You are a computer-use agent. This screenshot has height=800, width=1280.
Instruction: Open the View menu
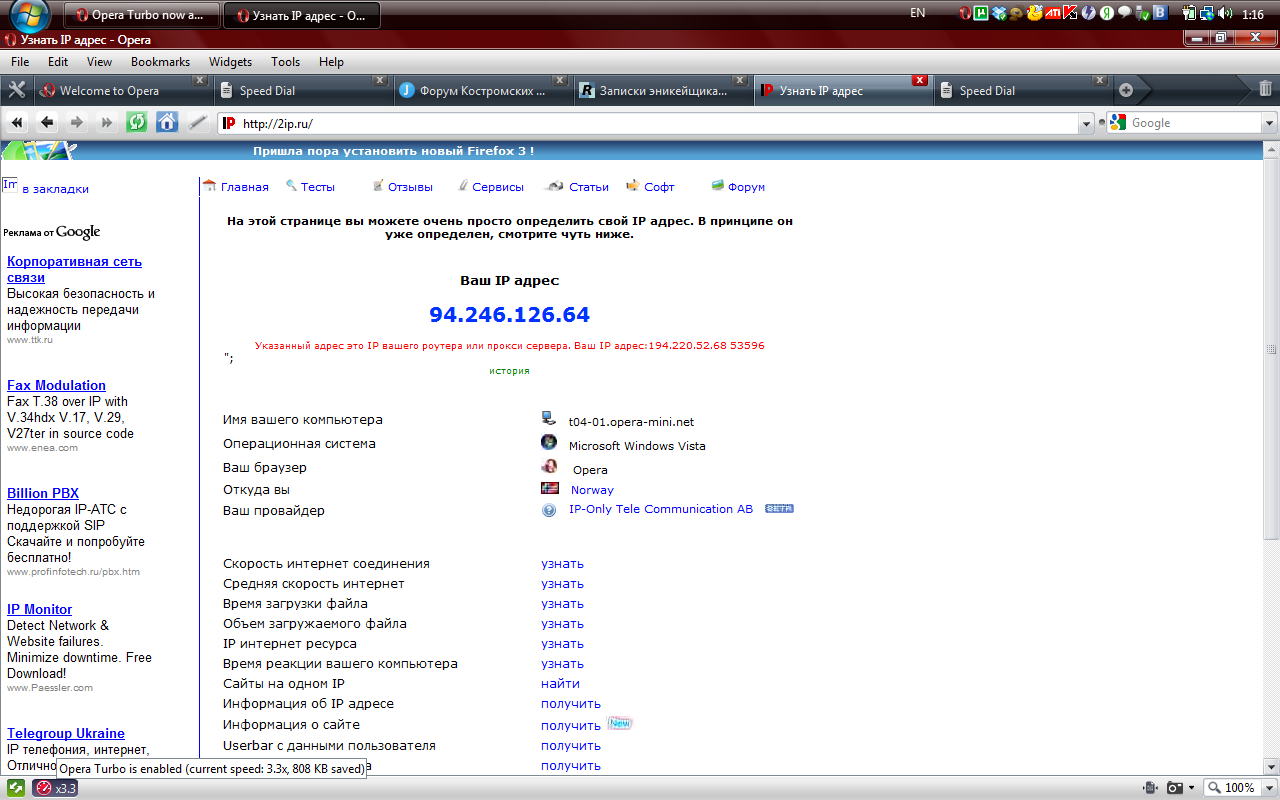[x=99, y=62]
